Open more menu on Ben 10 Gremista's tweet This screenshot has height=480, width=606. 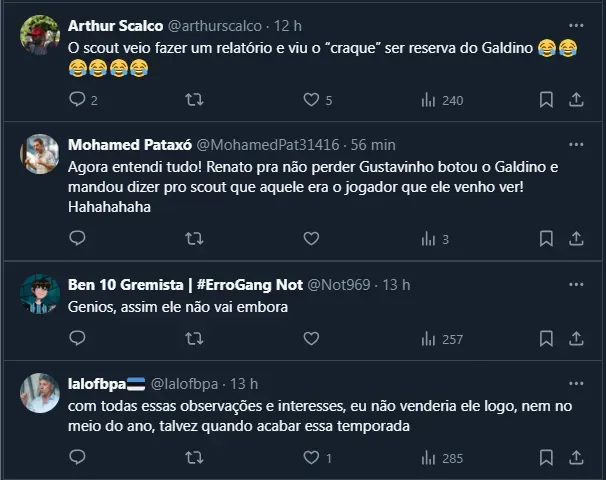coord(576,284)
